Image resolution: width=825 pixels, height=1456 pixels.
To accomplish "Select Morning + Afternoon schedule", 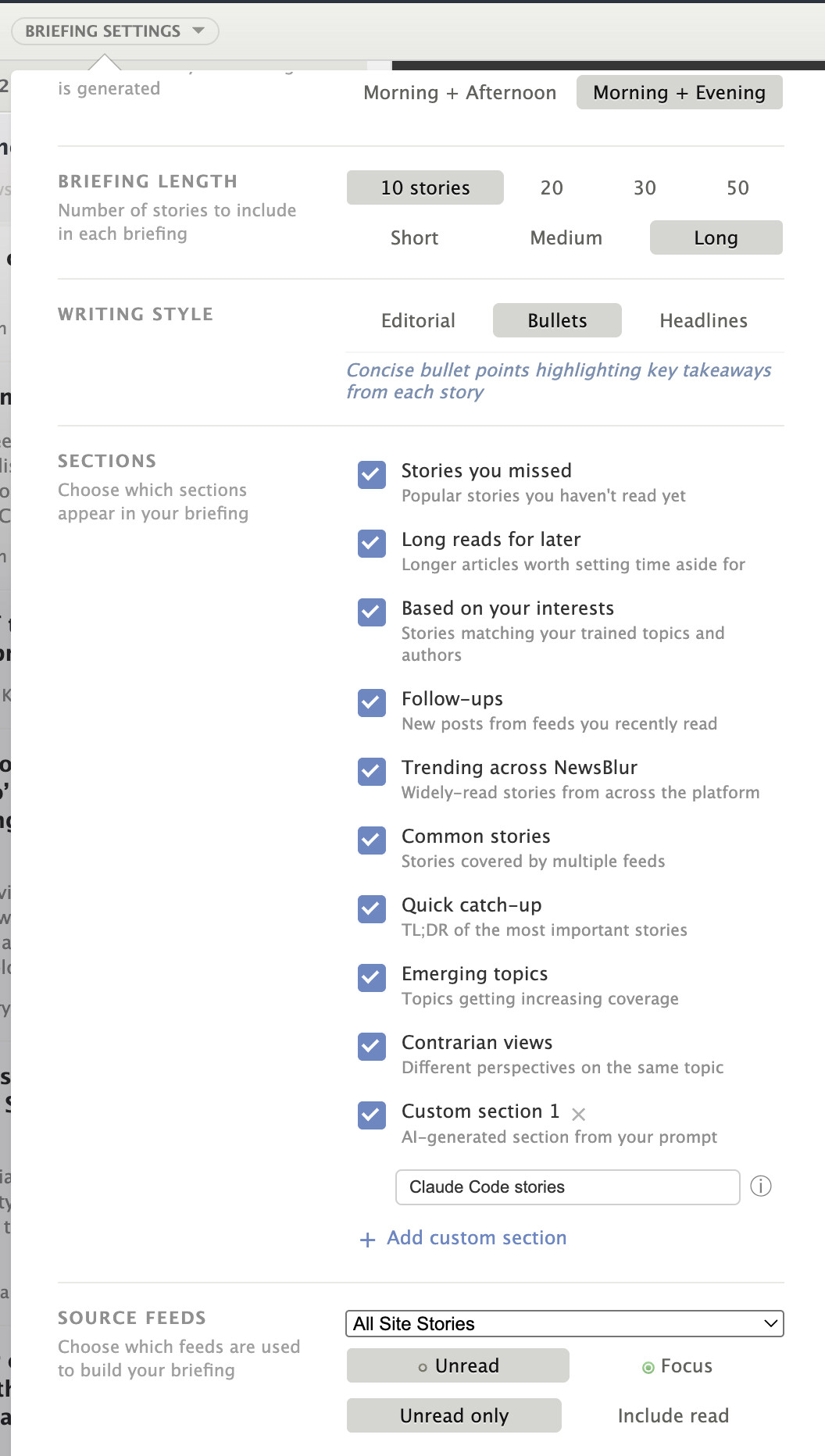I will (x=459, y=93).
